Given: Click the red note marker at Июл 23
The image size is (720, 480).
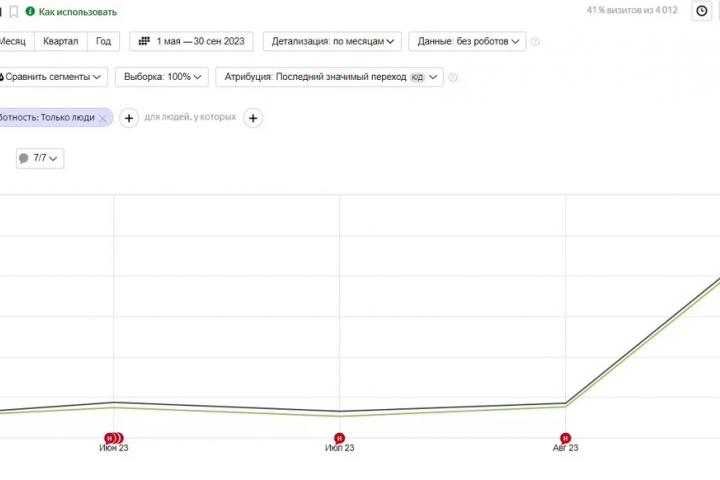Looking at the screenshot, I should (339, 438).
